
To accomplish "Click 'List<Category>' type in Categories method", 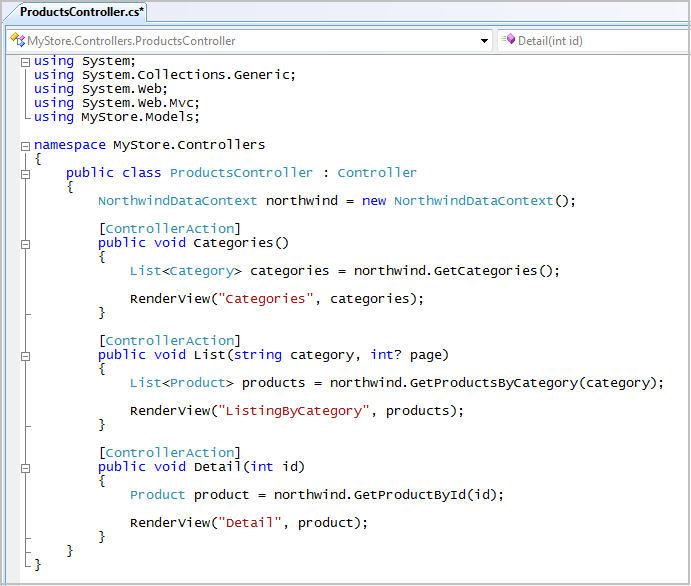I will (186, 271).
